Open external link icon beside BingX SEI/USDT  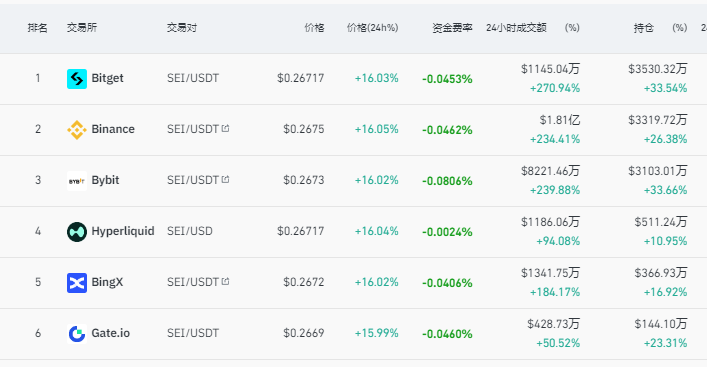pyautogui.click(x=225, y=281)
